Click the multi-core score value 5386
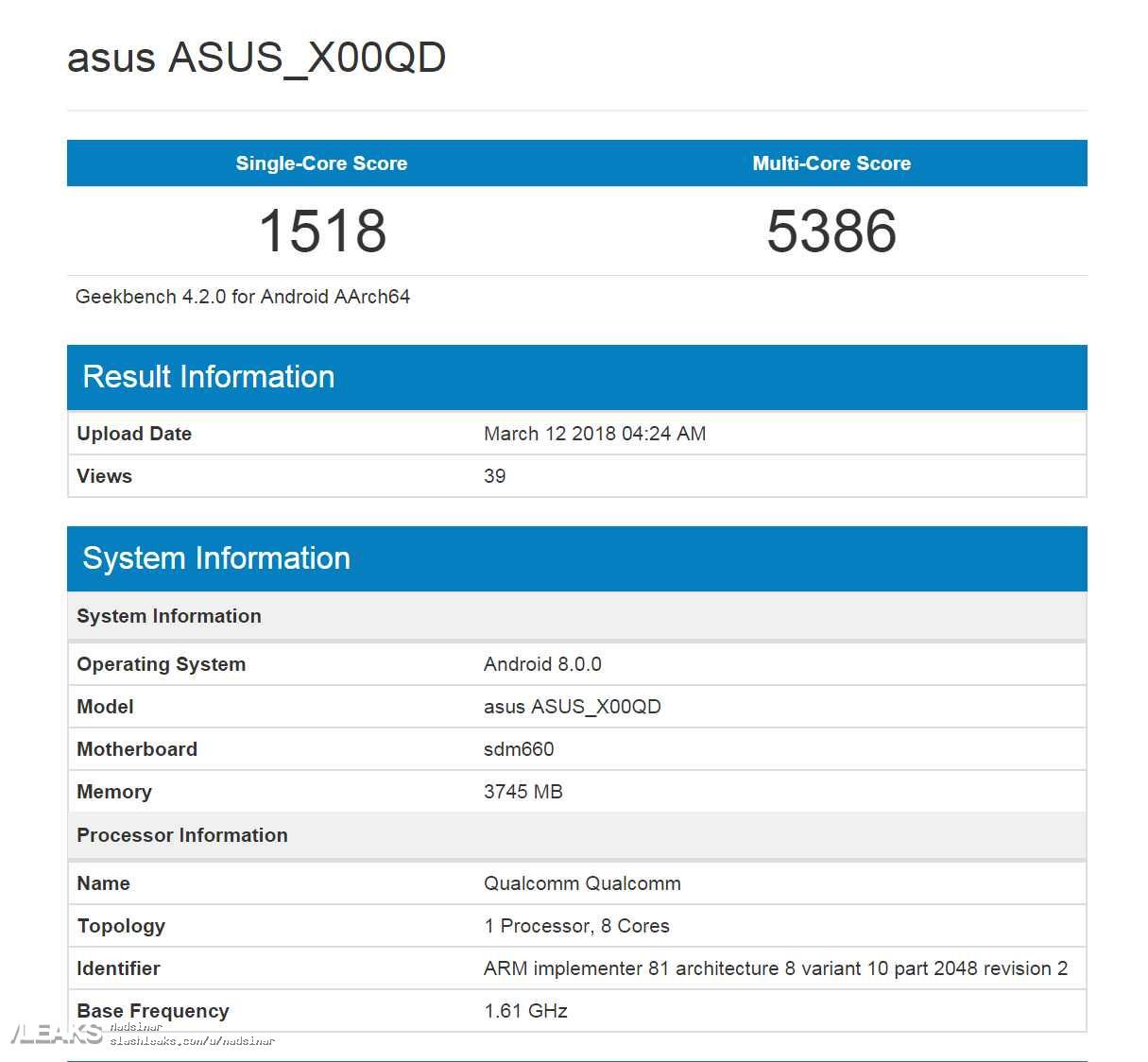Image resolution: width=1148 pixels, height=1062 pixels. 831,229
